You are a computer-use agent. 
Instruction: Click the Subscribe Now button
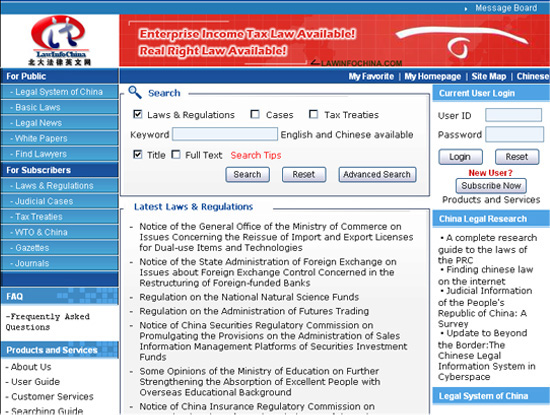click(x=491, y=186)
